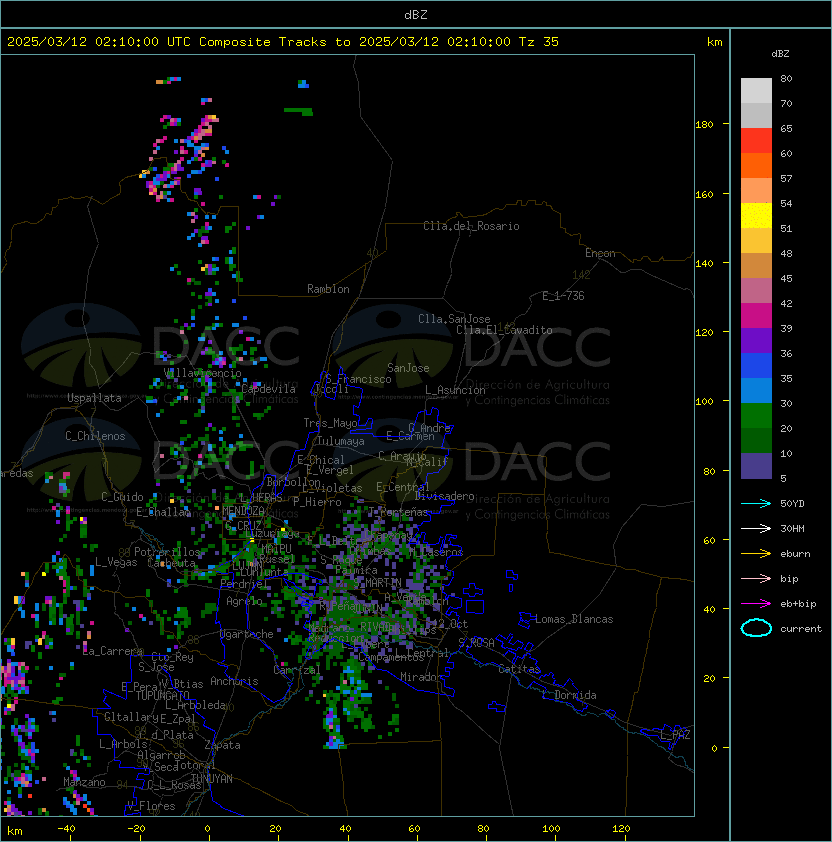The height and width of the screenshot is (842, 832).
Task: Click the Villavicencio map label
Action: (x=202, y=373)
